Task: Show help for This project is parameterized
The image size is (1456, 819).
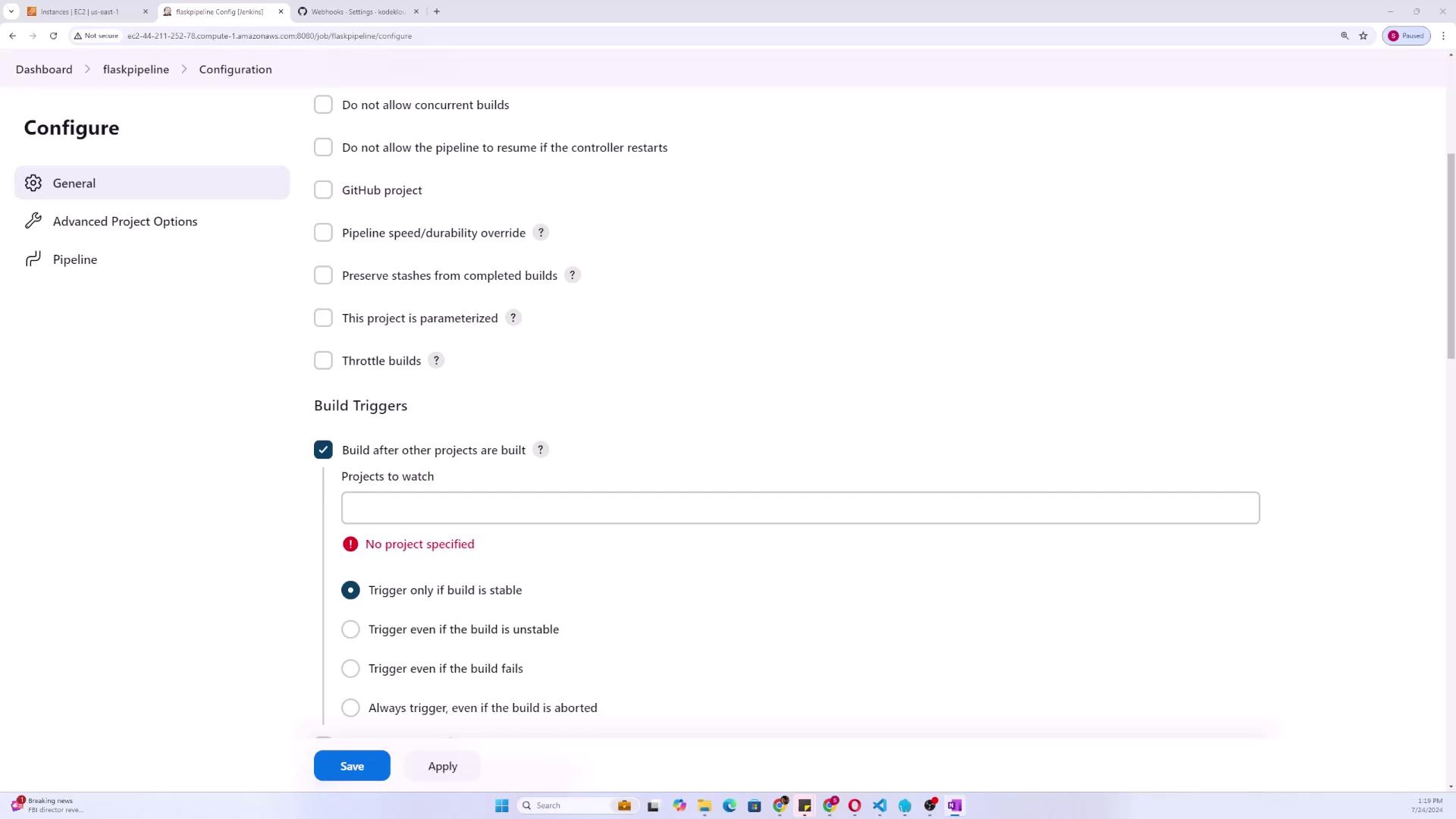Action: coord(513,318)
